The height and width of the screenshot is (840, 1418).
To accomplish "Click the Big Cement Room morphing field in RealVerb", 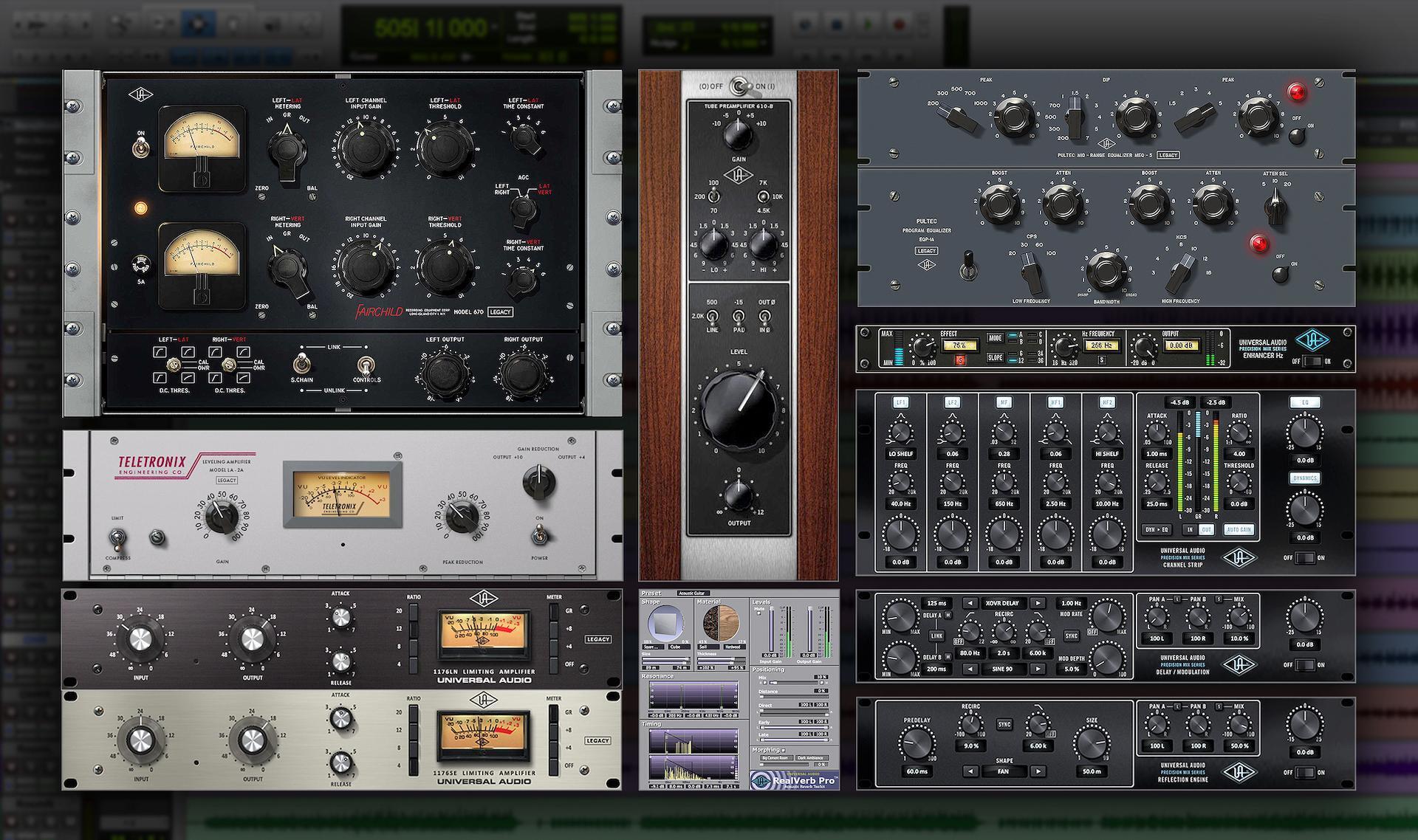I will (x=777, y=757).
